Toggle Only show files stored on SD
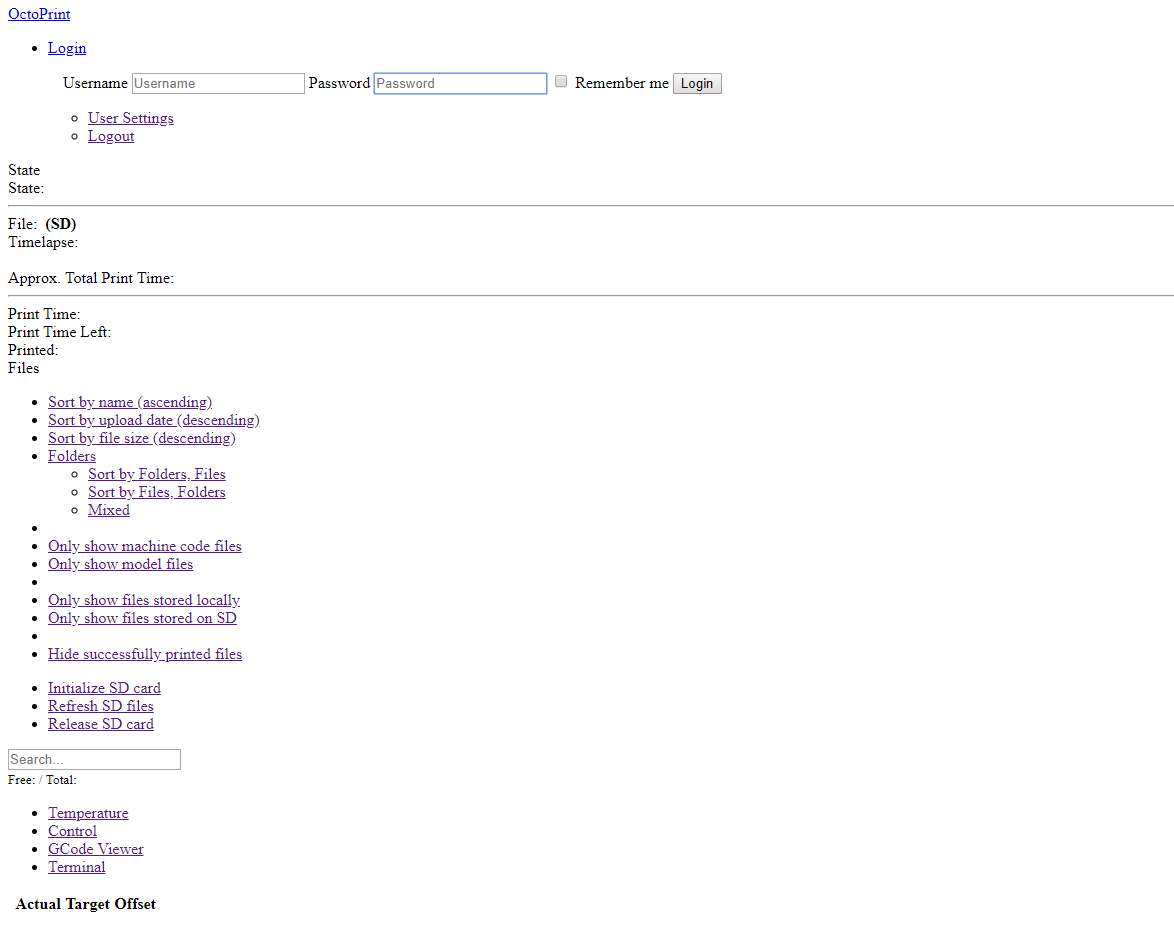The height and width of the screenshot is (940, 1174). click(x=142, y=618)
